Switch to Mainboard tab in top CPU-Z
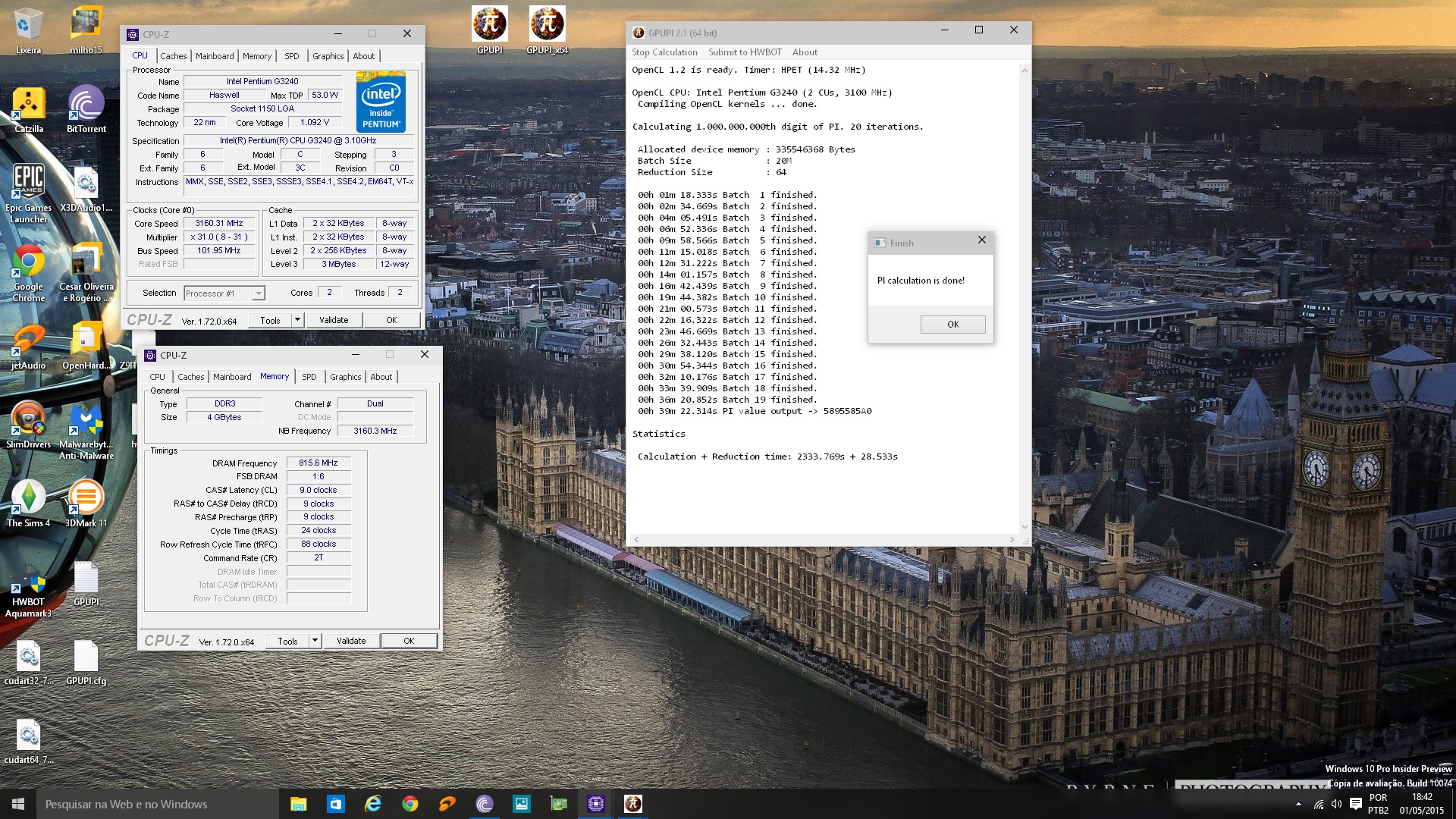The width and height of the screenshot is (1456, 819). coord(215,56)
